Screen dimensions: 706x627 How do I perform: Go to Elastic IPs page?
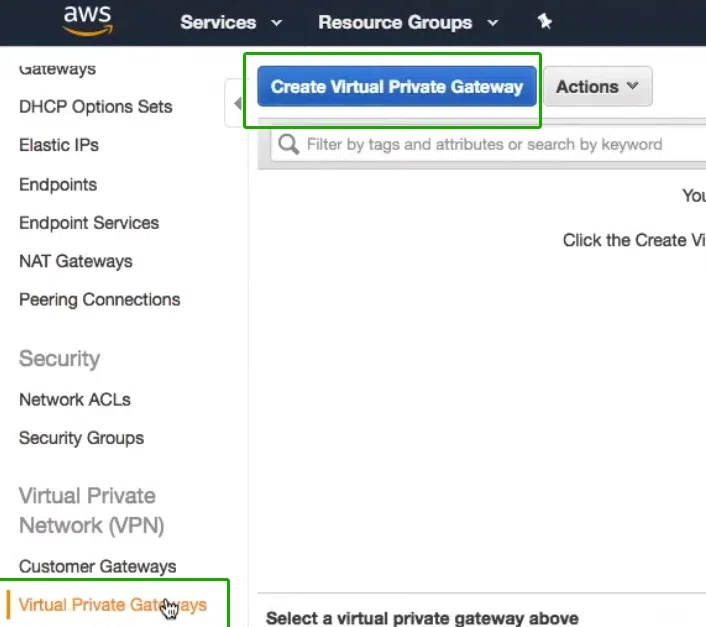click(x=59, y=145)
